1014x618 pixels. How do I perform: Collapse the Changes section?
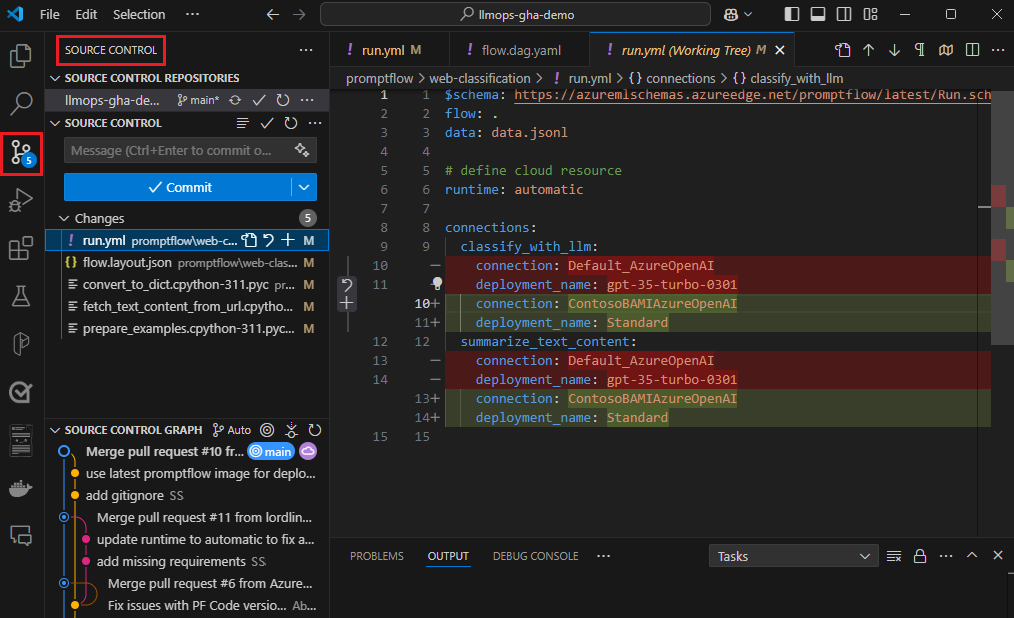66,218
